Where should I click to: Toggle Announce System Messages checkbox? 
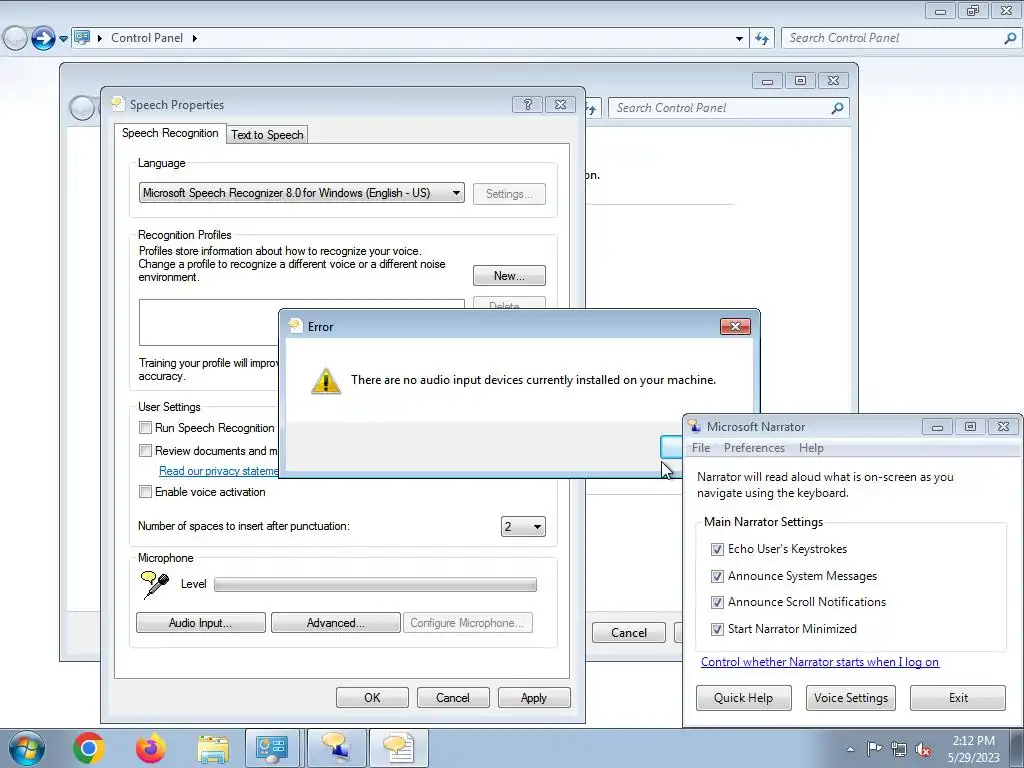717,576
